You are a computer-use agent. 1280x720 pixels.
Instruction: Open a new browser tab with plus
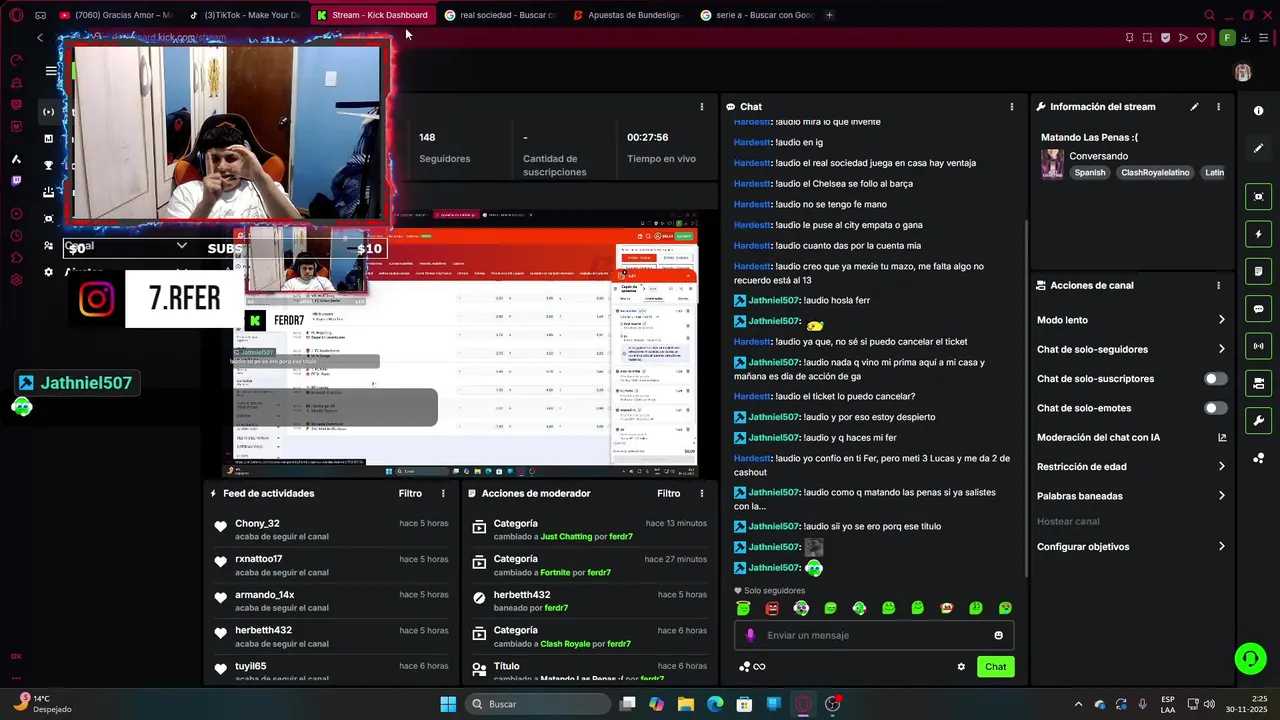tap(829, 15)
